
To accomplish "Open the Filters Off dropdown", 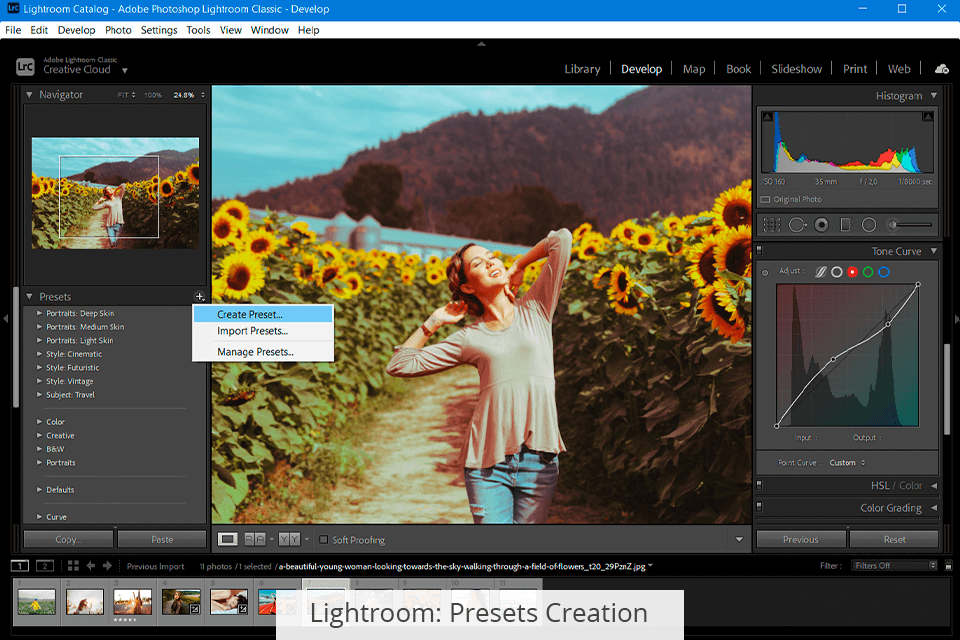I will pos(894,566).
